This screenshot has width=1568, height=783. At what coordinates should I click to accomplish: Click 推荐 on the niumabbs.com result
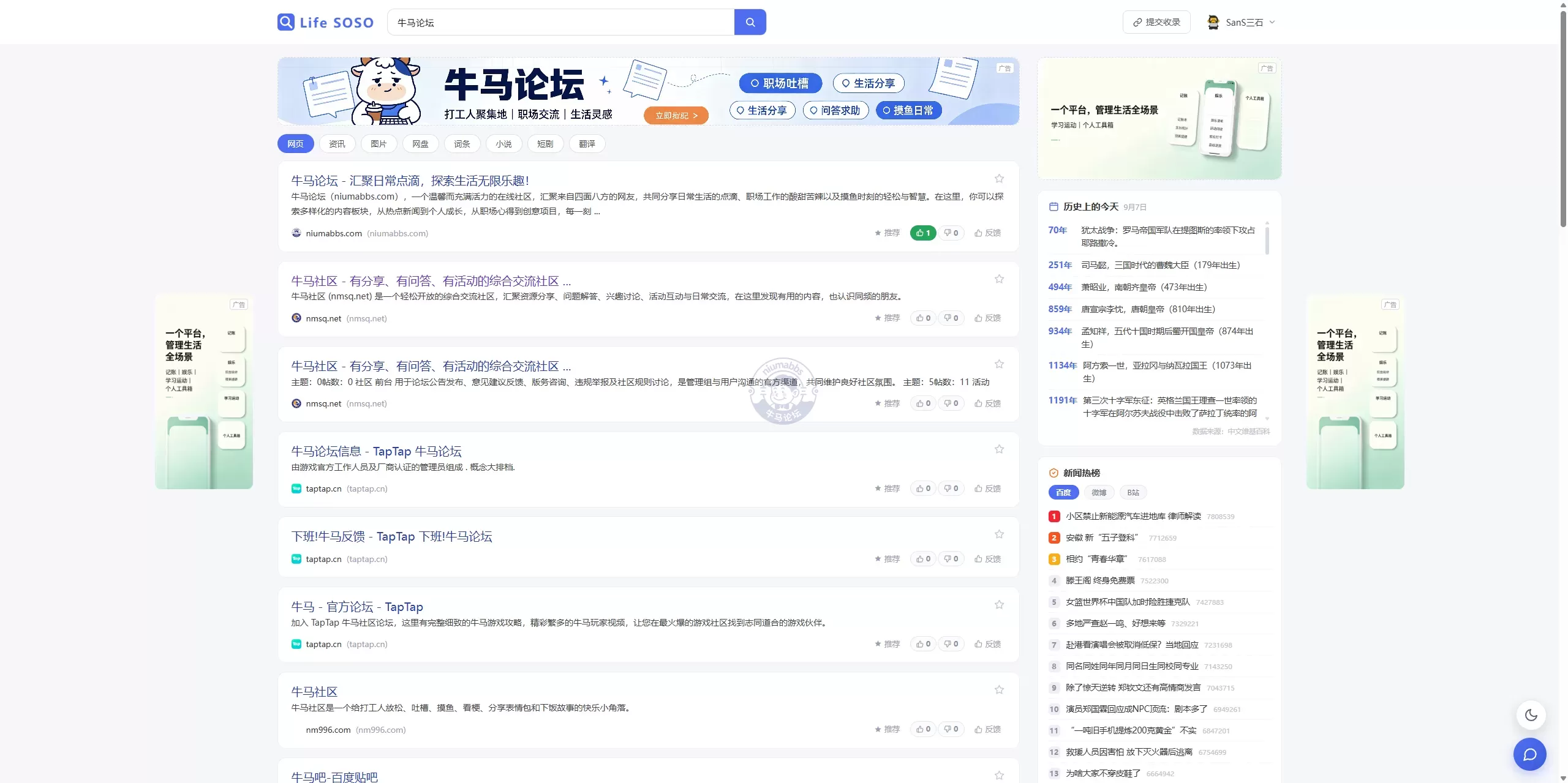888,233
